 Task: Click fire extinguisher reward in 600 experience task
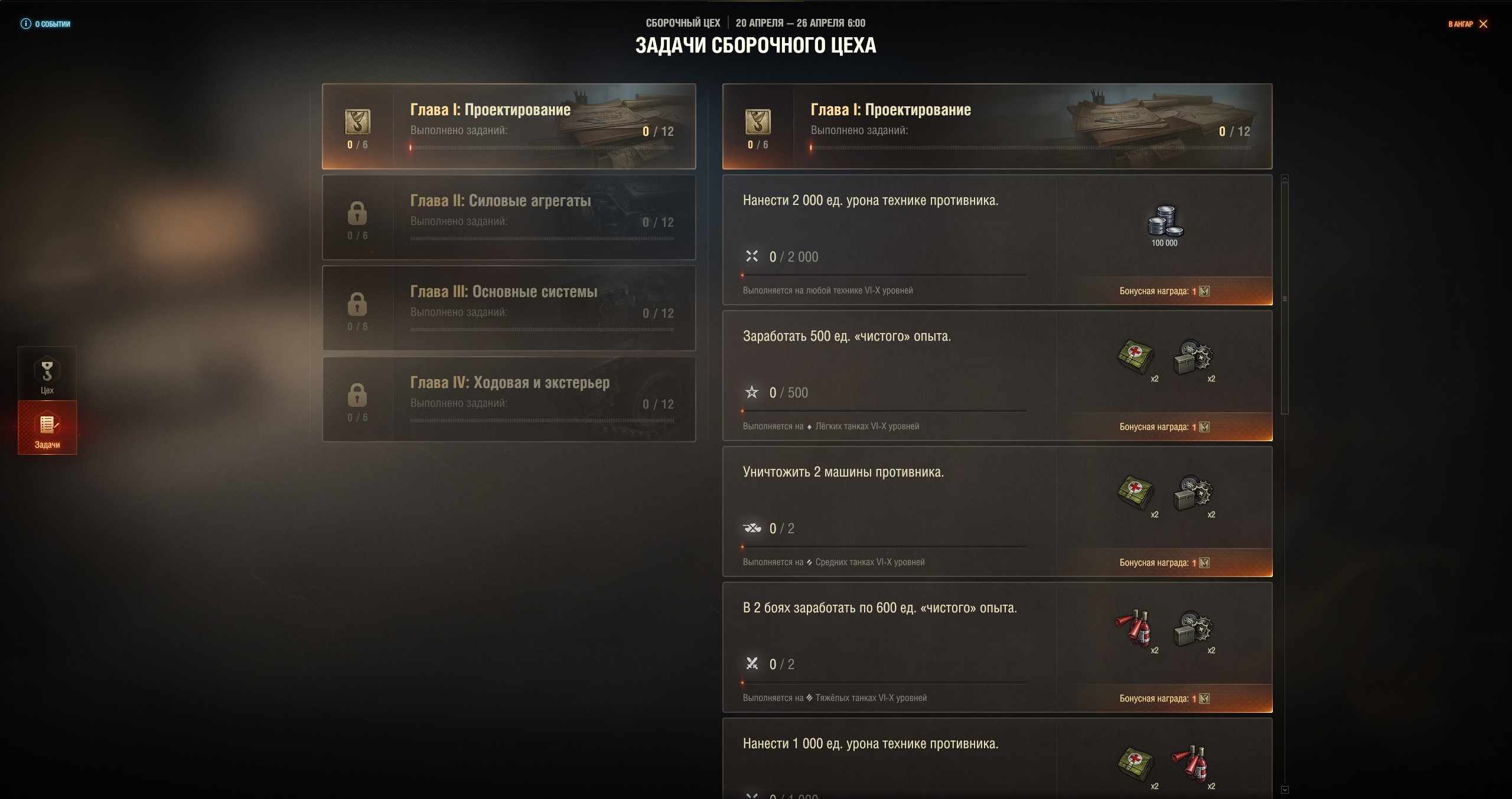1133,628
